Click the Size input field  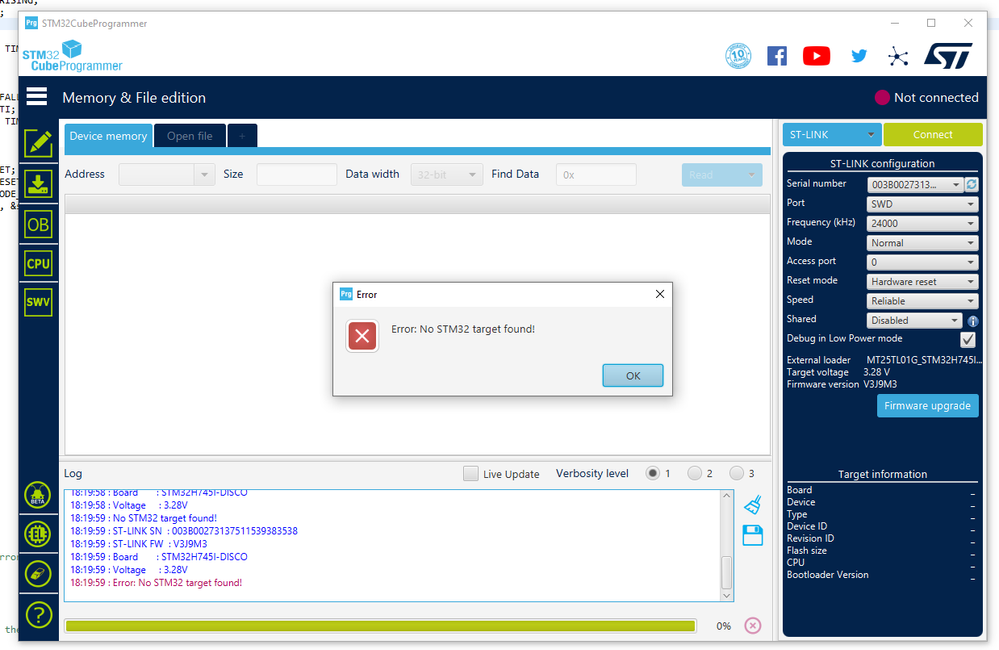click(296, 175)
